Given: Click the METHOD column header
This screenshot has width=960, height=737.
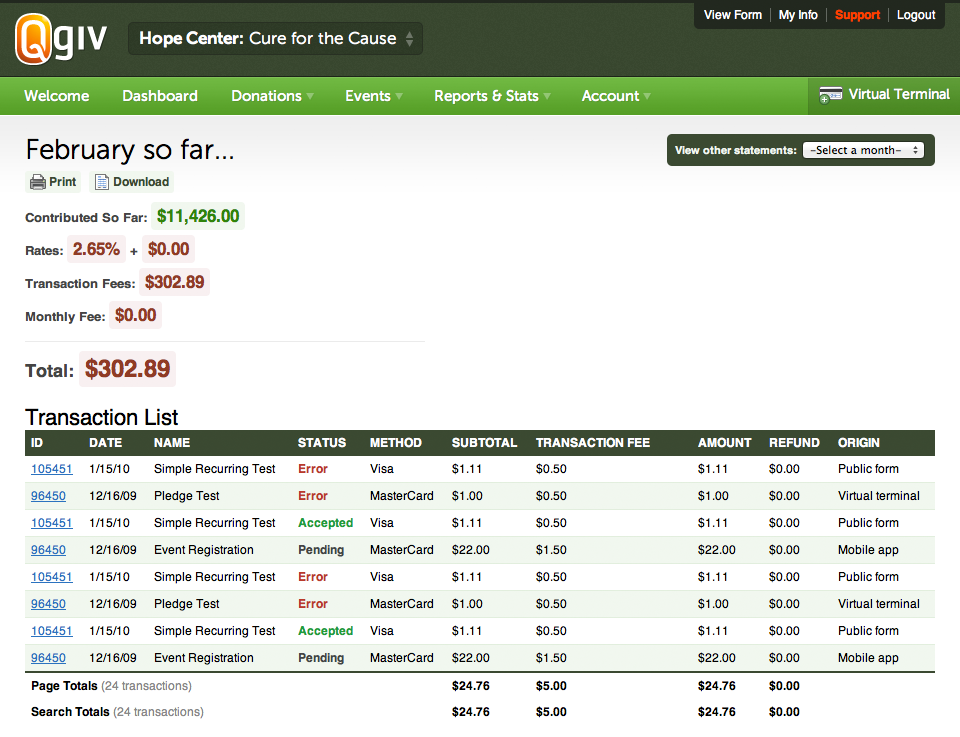Looking at the screenshot, I should tap(396, 443).
